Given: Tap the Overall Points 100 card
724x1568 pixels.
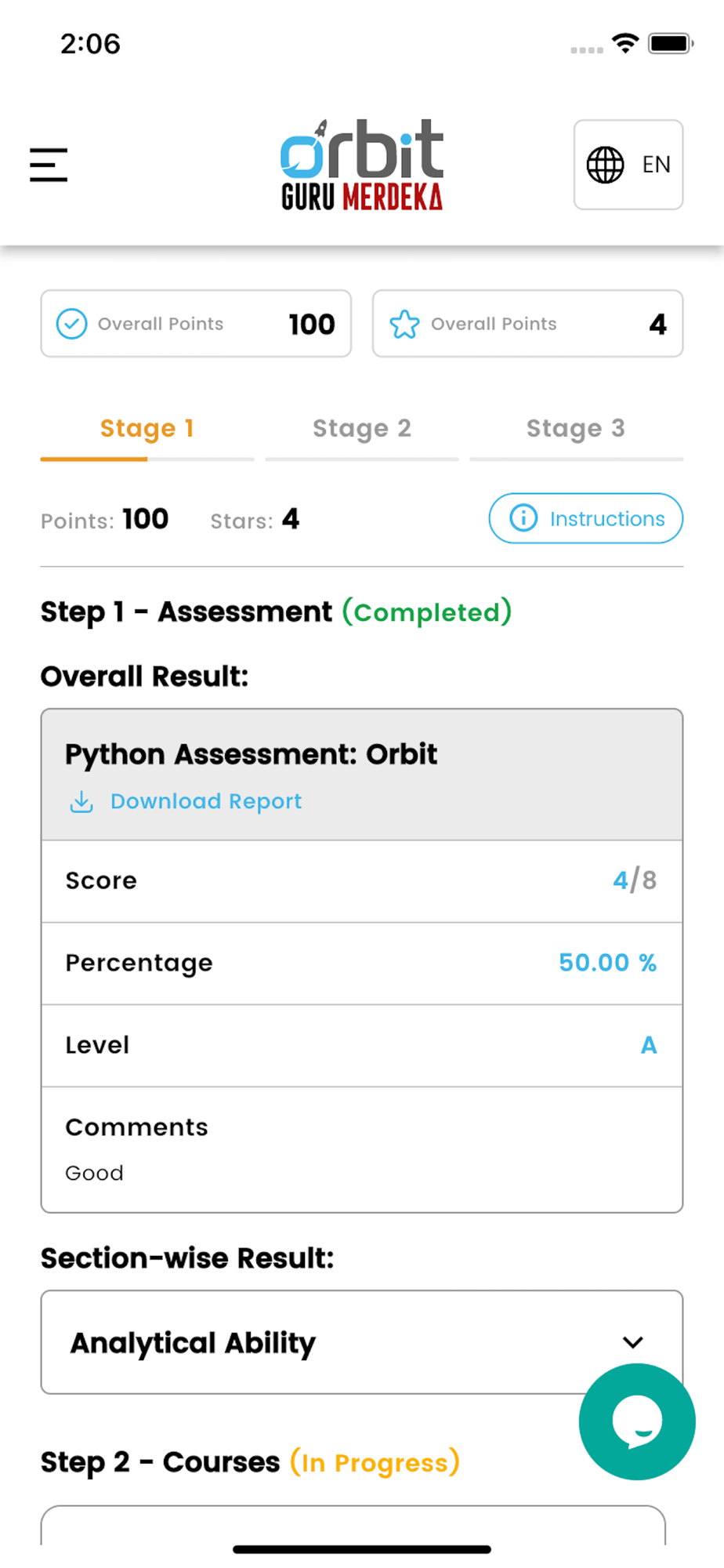Looking at the screenshot, I should (196, 324).
